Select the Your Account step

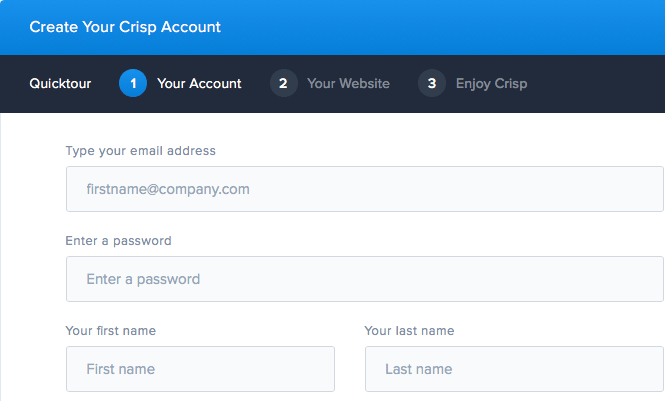point(199,84)
